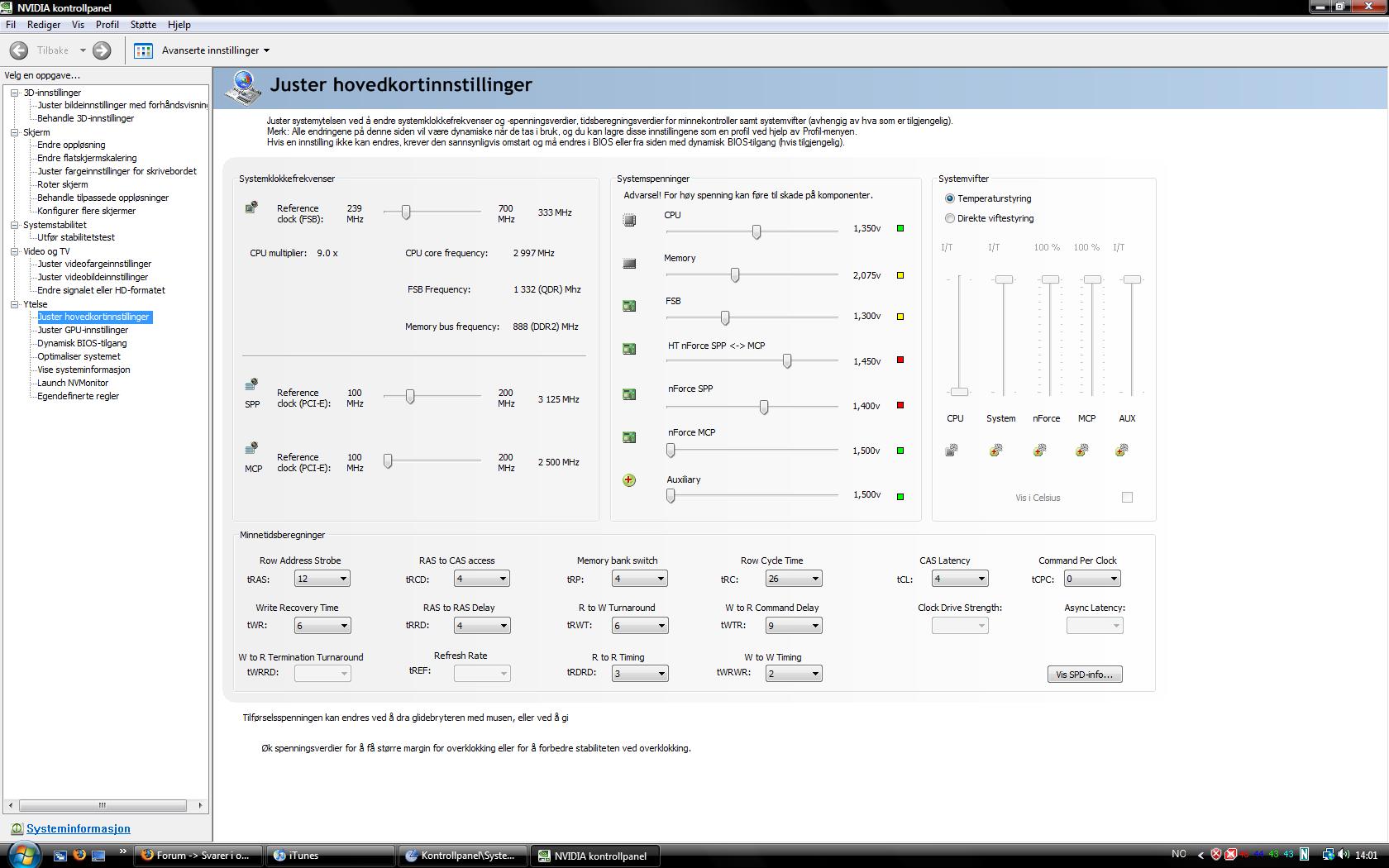This screenshot has width=1389, height=868.
Task: Click the MCP fan icon
Action: point(1082,450)
